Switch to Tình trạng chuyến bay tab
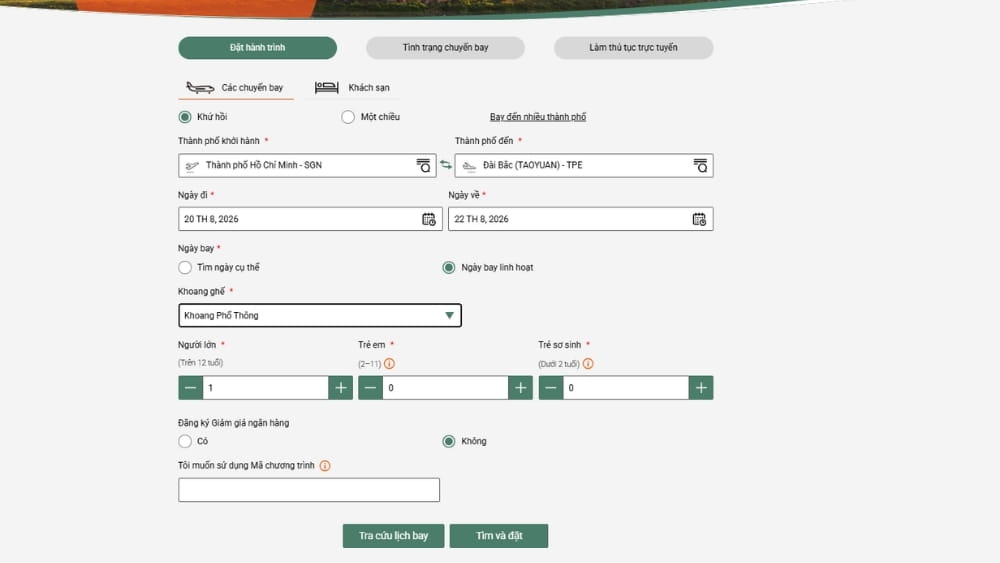Viewport: 1000px width, 563px height. [445, 48]
